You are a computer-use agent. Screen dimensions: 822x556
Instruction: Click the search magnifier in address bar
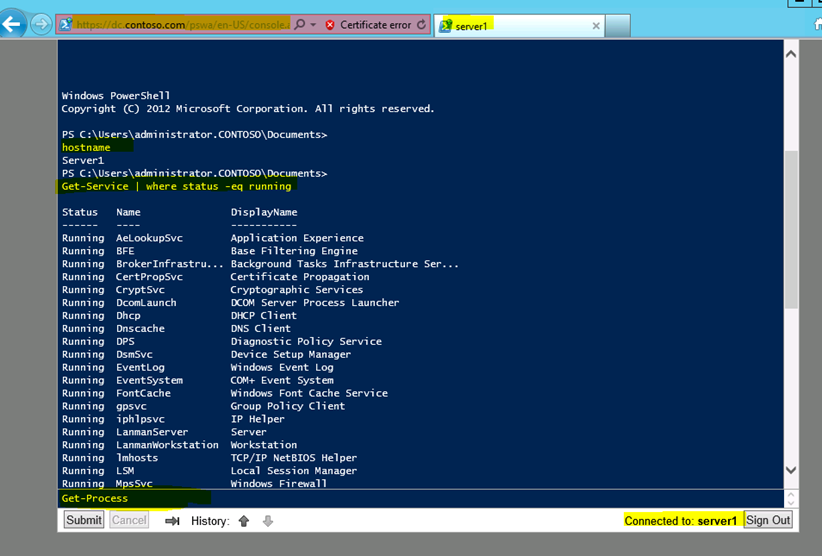click(299, 25)
